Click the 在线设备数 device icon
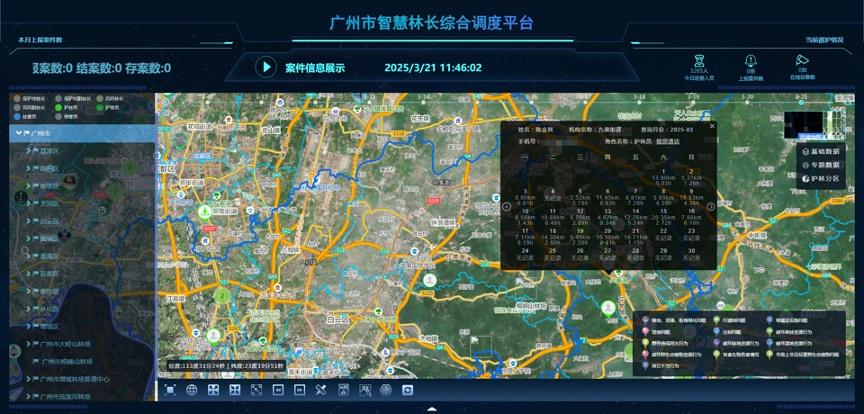This screenshot has width=864, height=414. pyautogui.click(x=803, y=60)
